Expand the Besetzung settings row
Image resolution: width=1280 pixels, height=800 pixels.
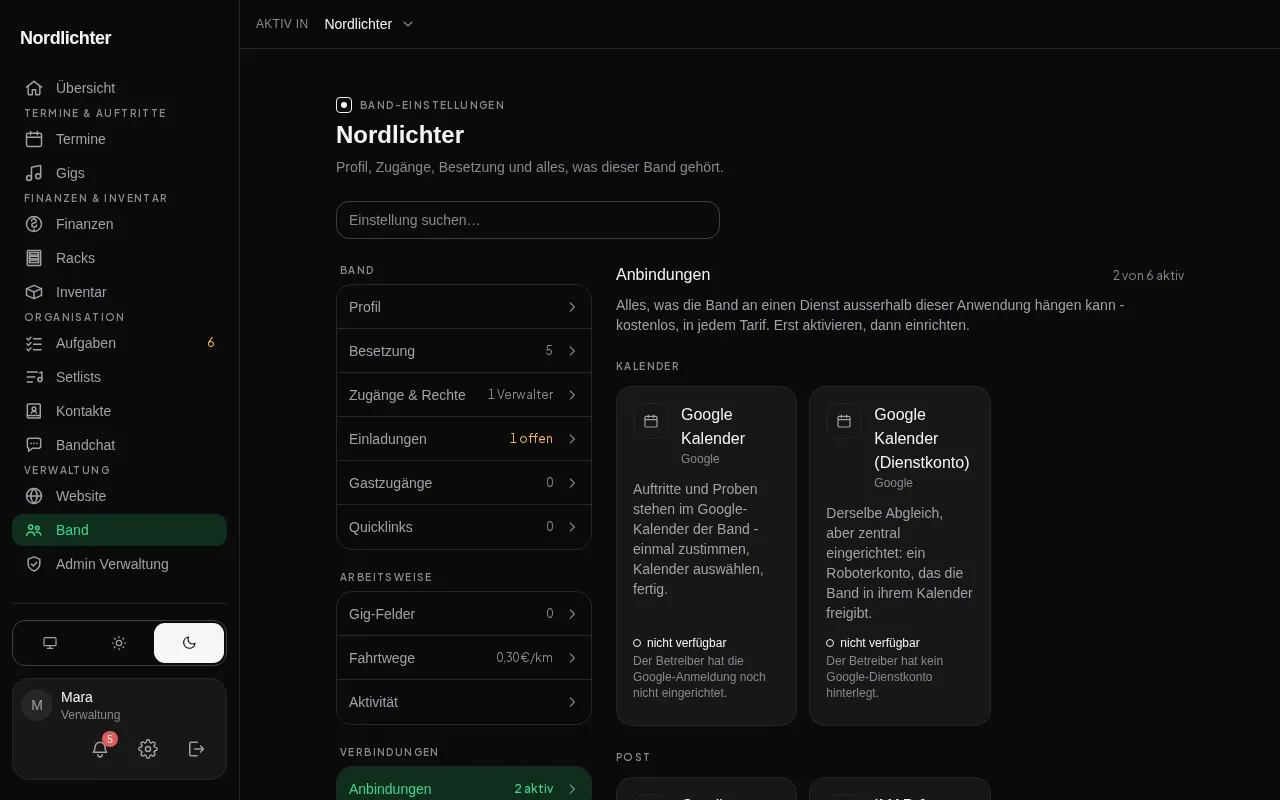pyautogui.click(x=464, y=351)
